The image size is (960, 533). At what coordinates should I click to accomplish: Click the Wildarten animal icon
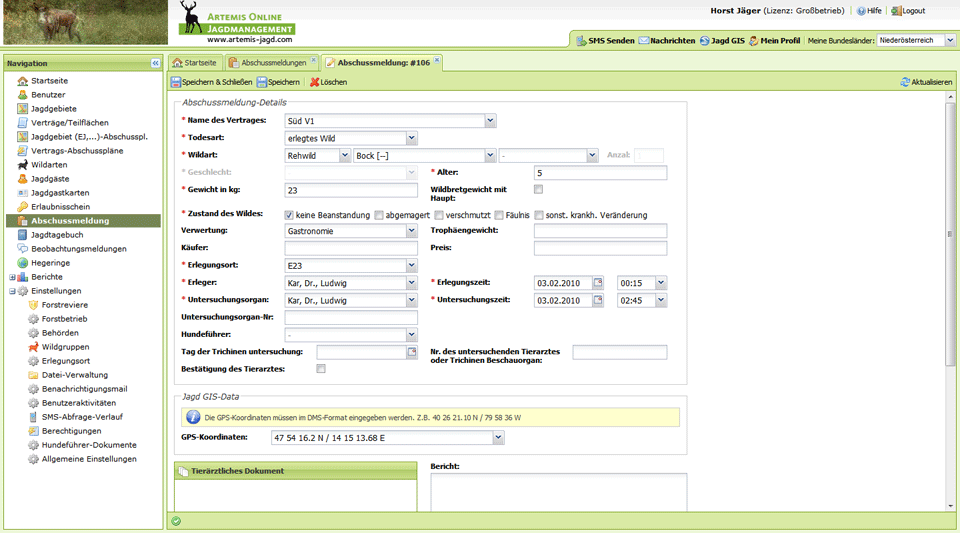coord(23,165)
